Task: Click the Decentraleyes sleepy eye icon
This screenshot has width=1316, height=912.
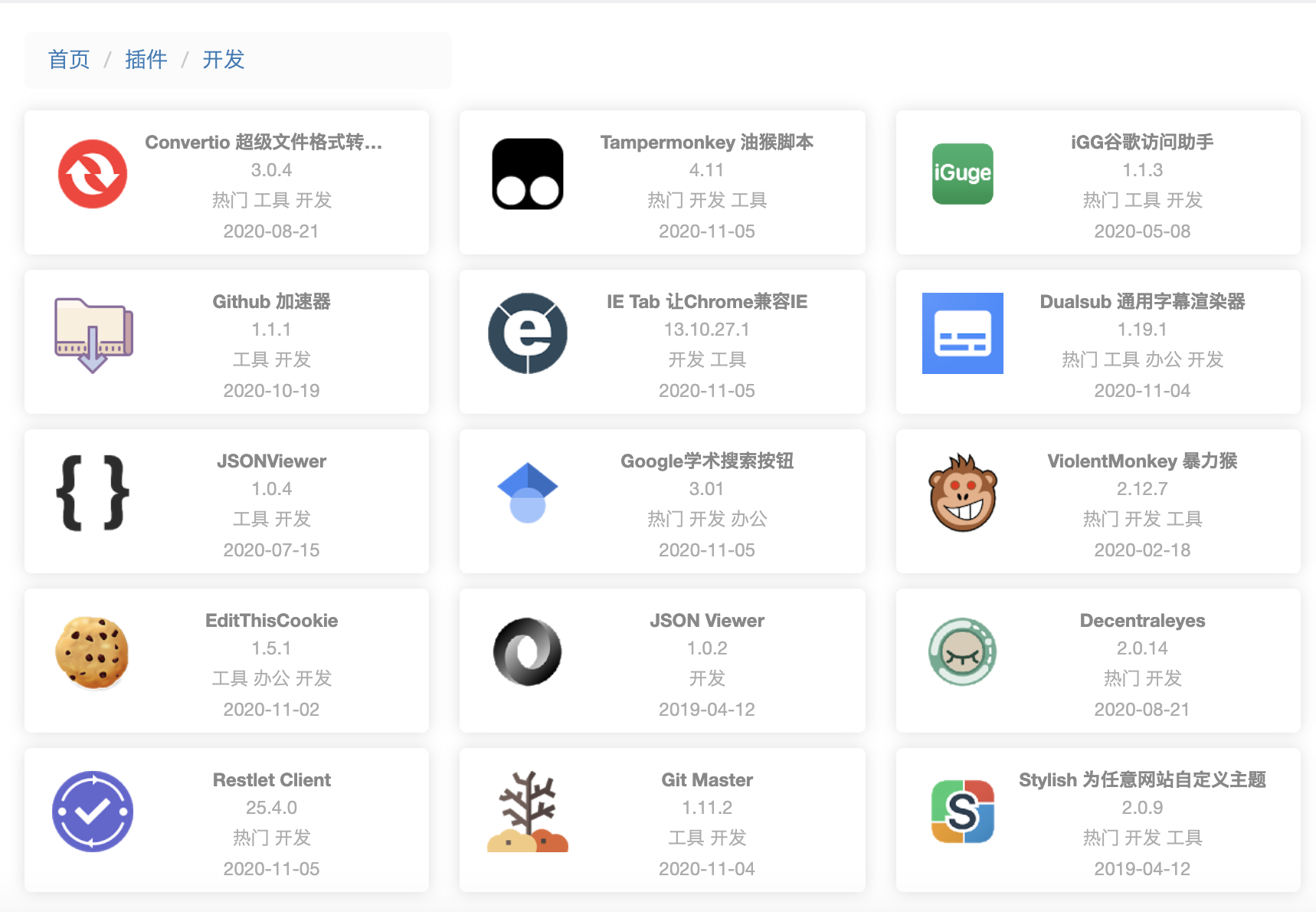Action: click(x=963, y=652)
